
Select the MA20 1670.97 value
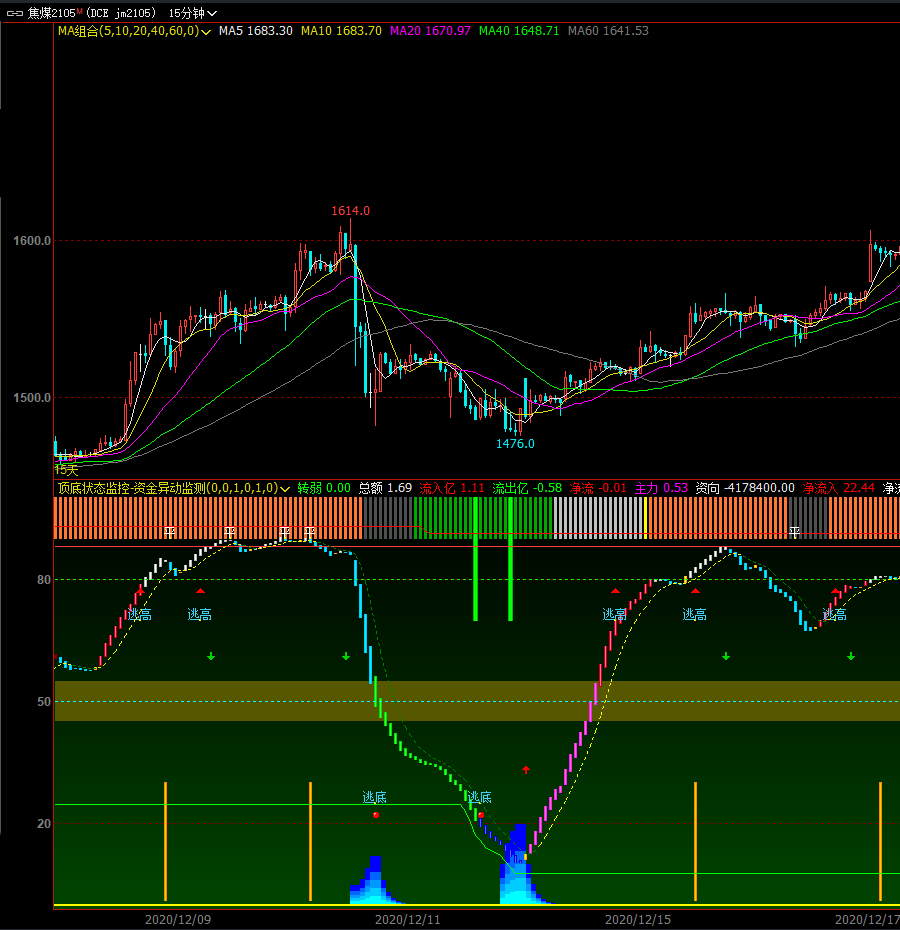click(430, 31)
